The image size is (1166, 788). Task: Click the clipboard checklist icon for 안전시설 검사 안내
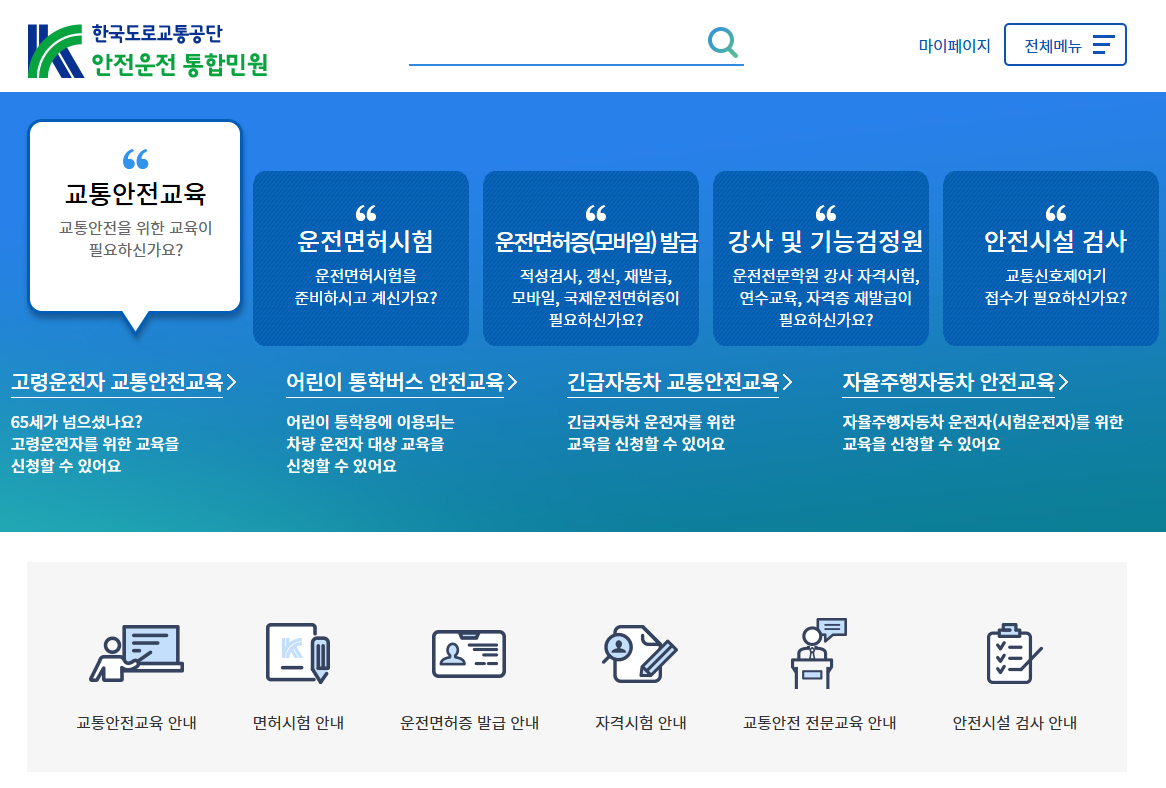click(1014, 653)
